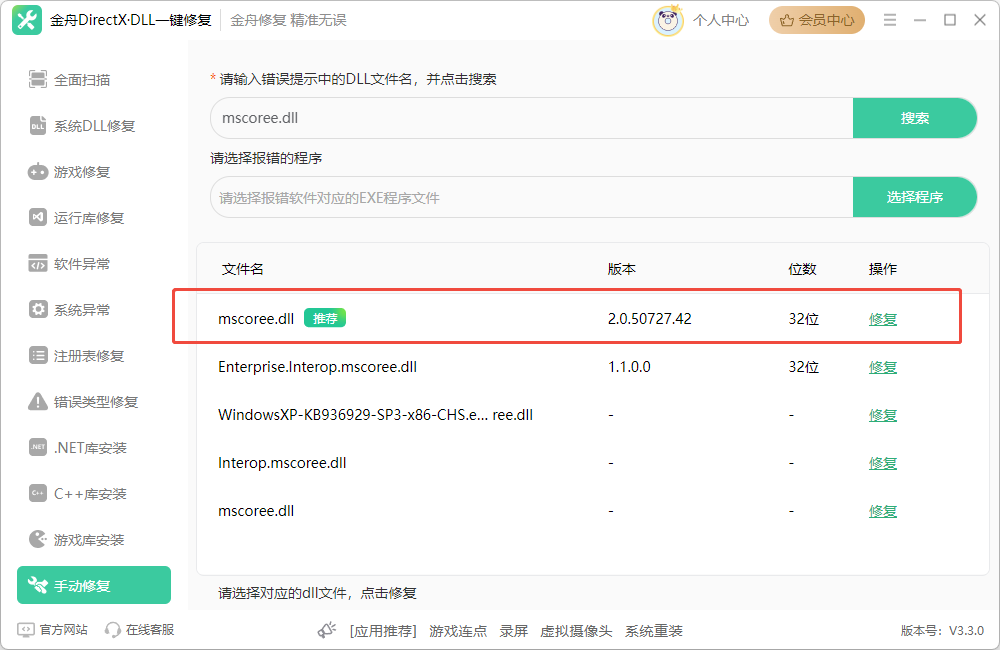
Task: Focus the DLL filename input with mscoree.dll
Action: pos(532,118)
